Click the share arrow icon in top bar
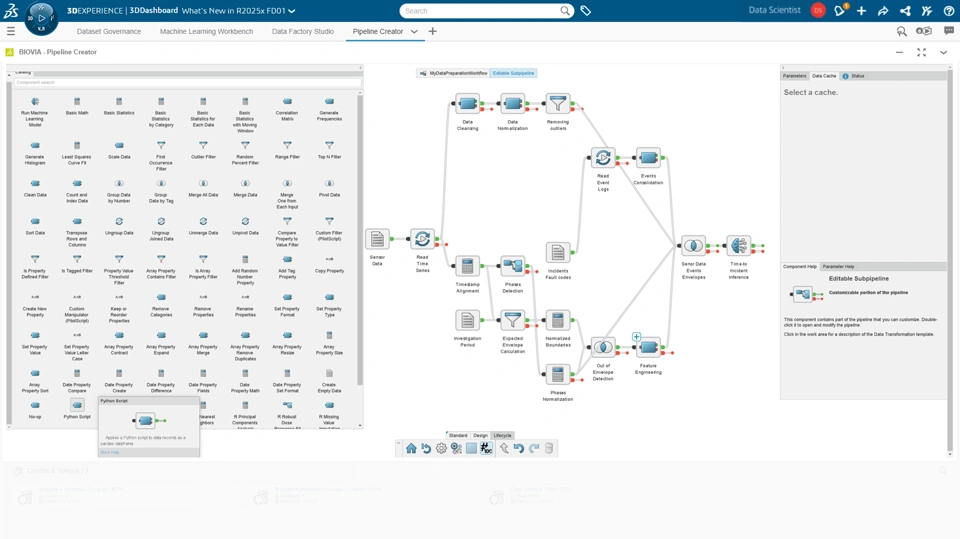Screen dimensions: 960x539 click(883, 10)
